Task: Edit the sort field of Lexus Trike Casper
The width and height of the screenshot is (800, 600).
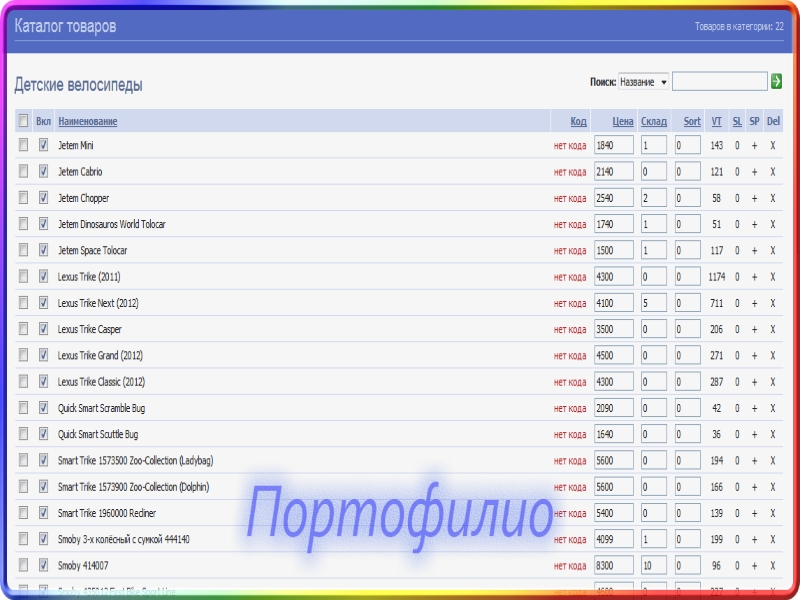Action: pos(687,329)
